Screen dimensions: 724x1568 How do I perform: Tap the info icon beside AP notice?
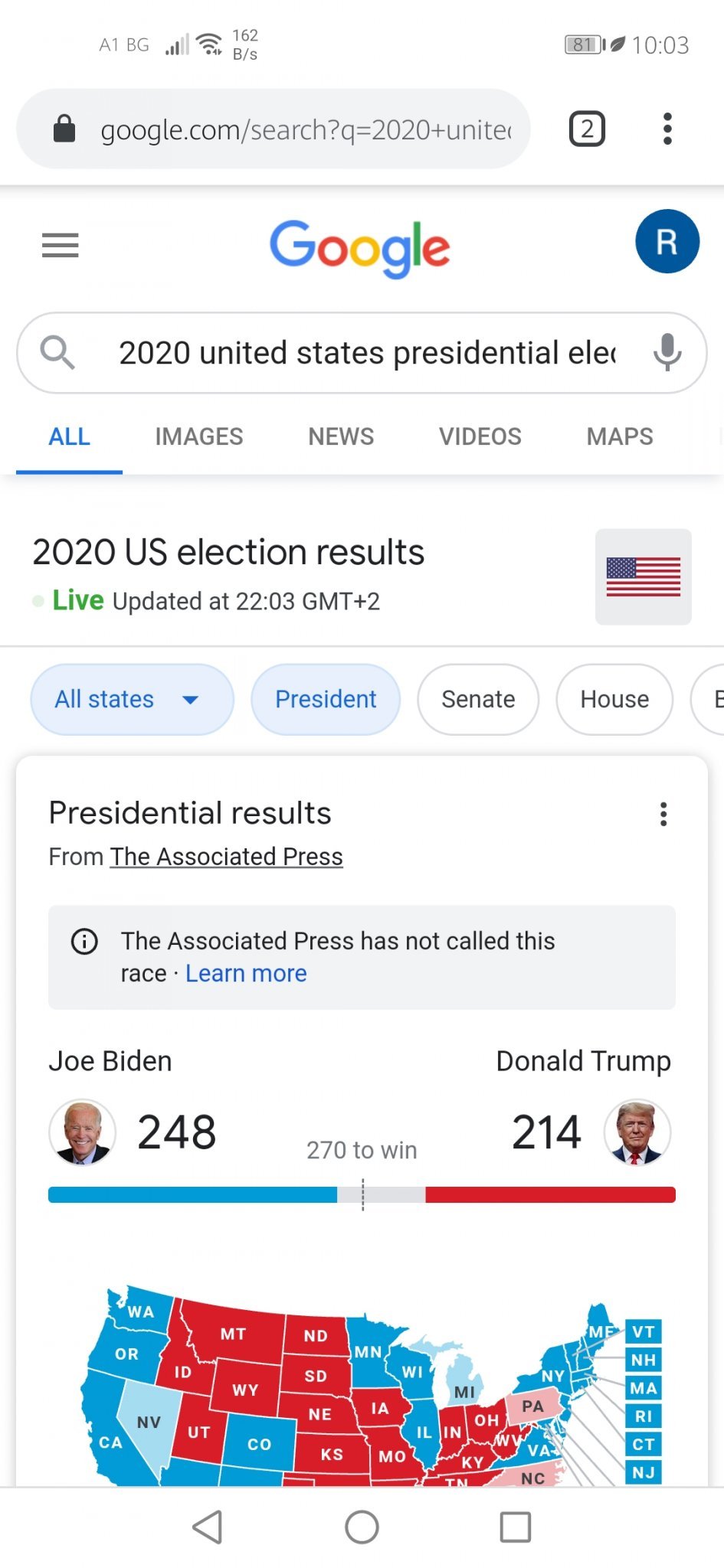coord(84,941)
